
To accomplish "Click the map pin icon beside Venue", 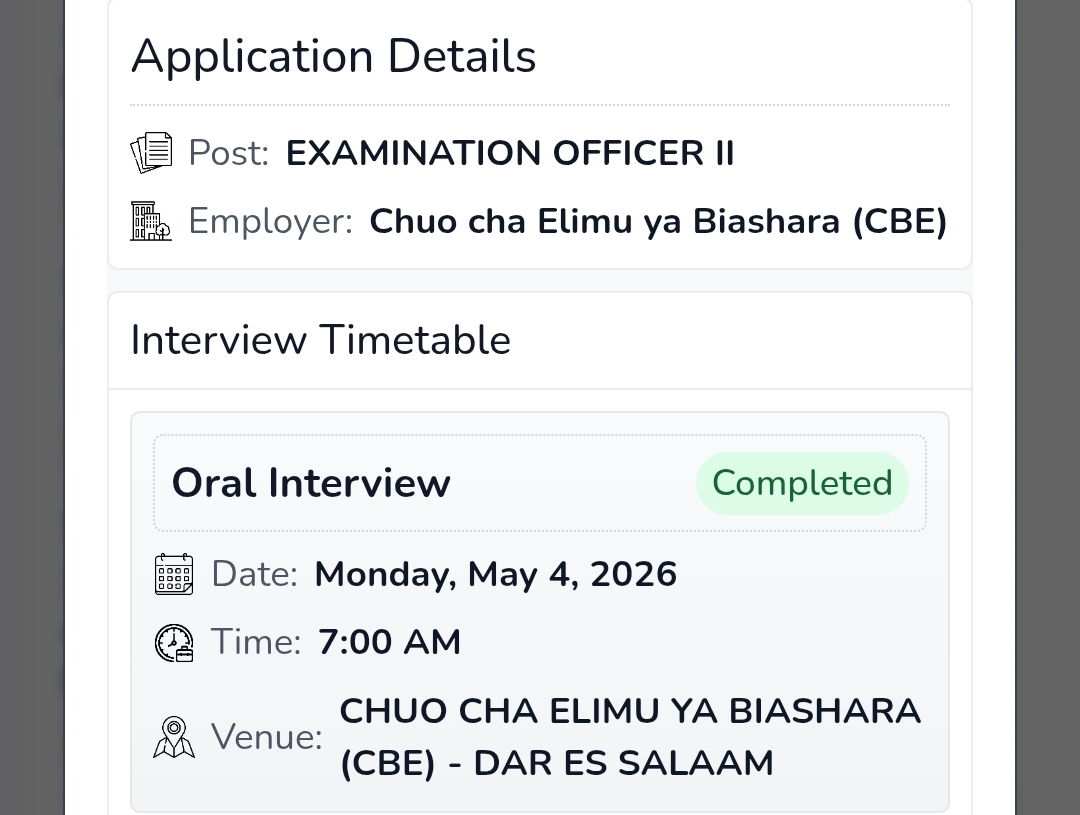I will (x=174, y=737).
